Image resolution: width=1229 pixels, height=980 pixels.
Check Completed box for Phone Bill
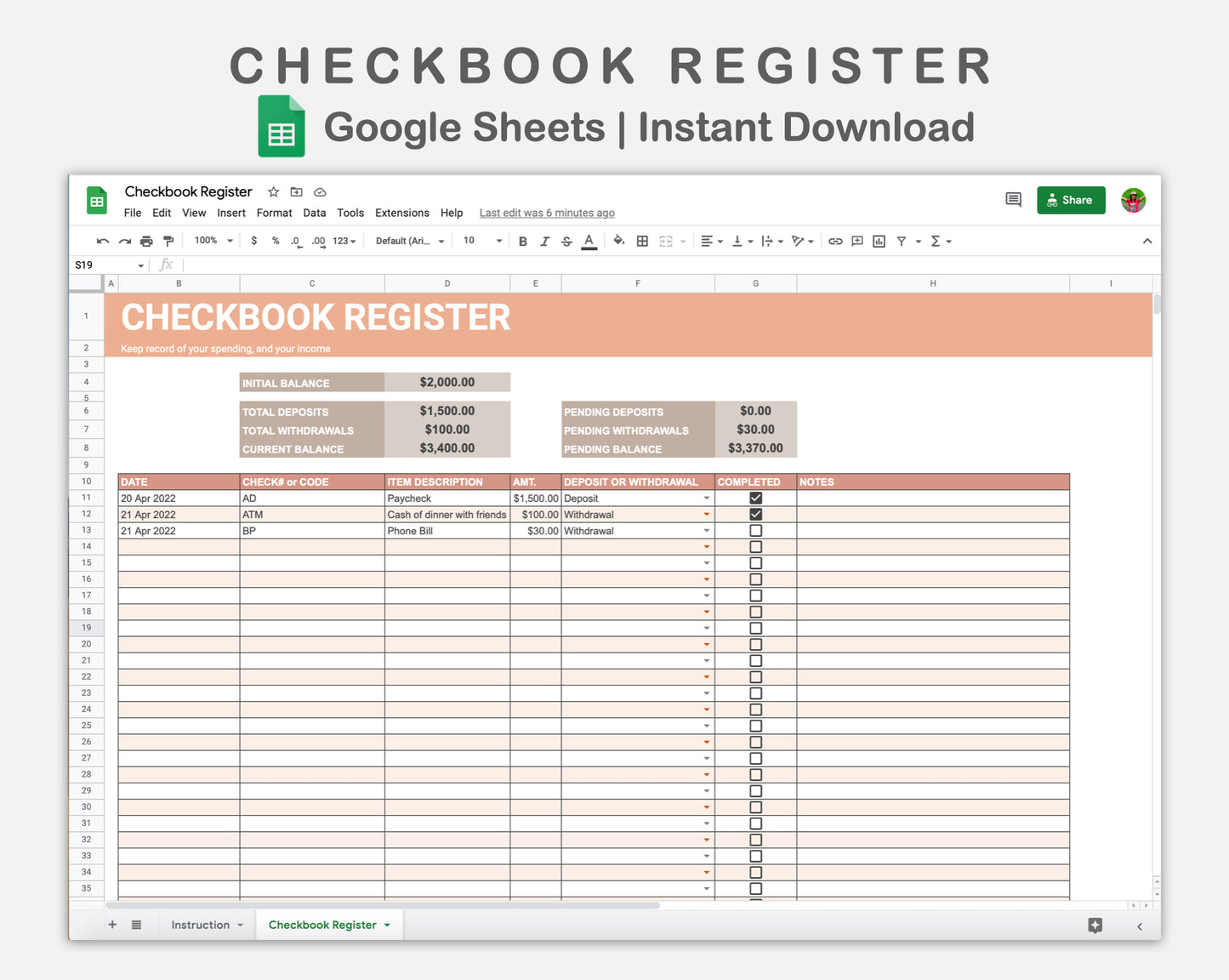pyautogui.click(x=755, y=531)
